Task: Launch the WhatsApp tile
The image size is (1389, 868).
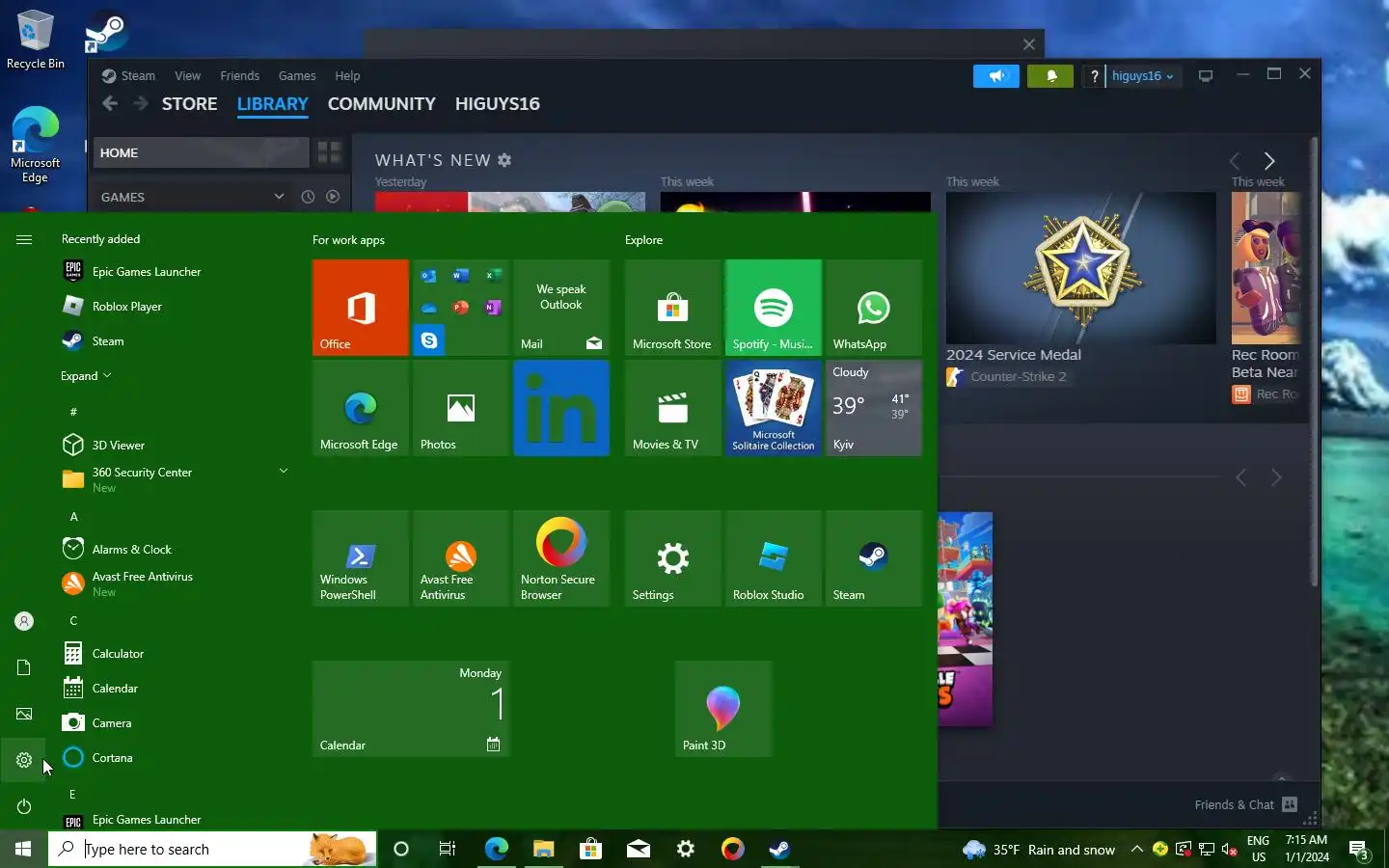Action: 874,308
